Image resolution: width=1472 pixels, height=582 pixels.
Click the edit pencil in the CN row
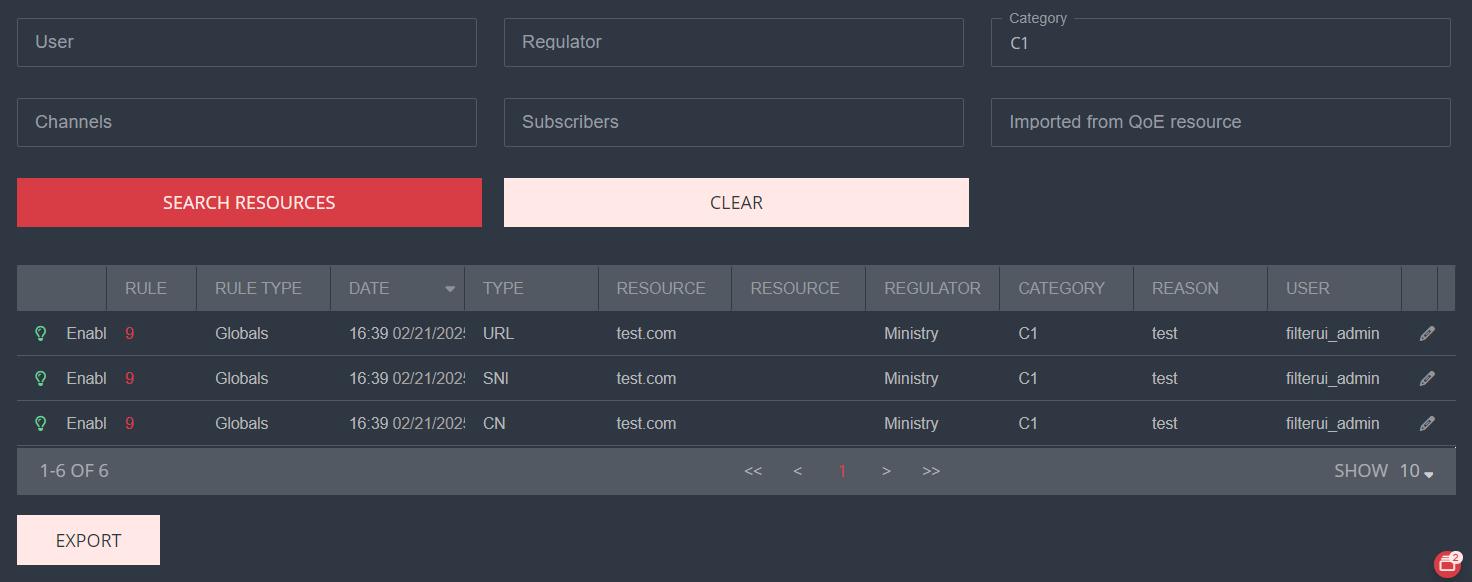[x=1427, y=424]
